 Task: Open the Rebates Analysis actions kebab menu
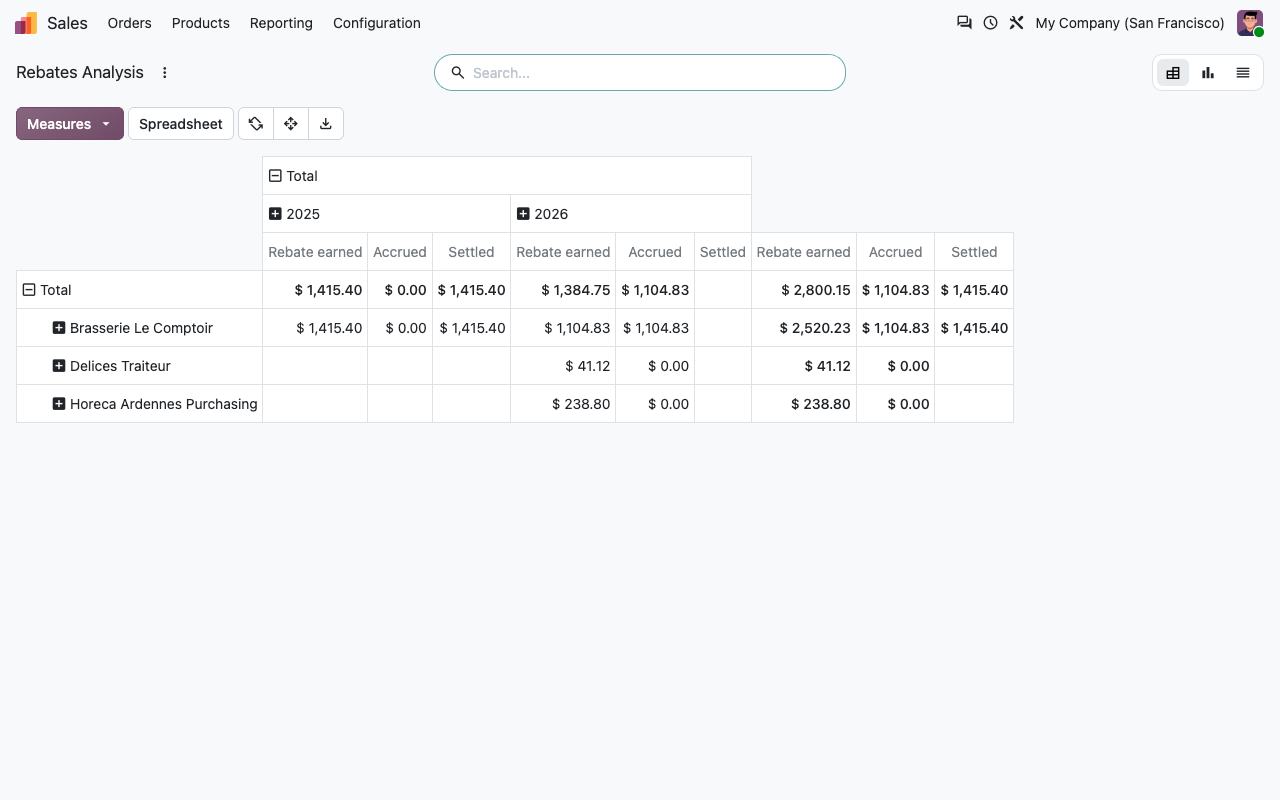pos(165,73)
